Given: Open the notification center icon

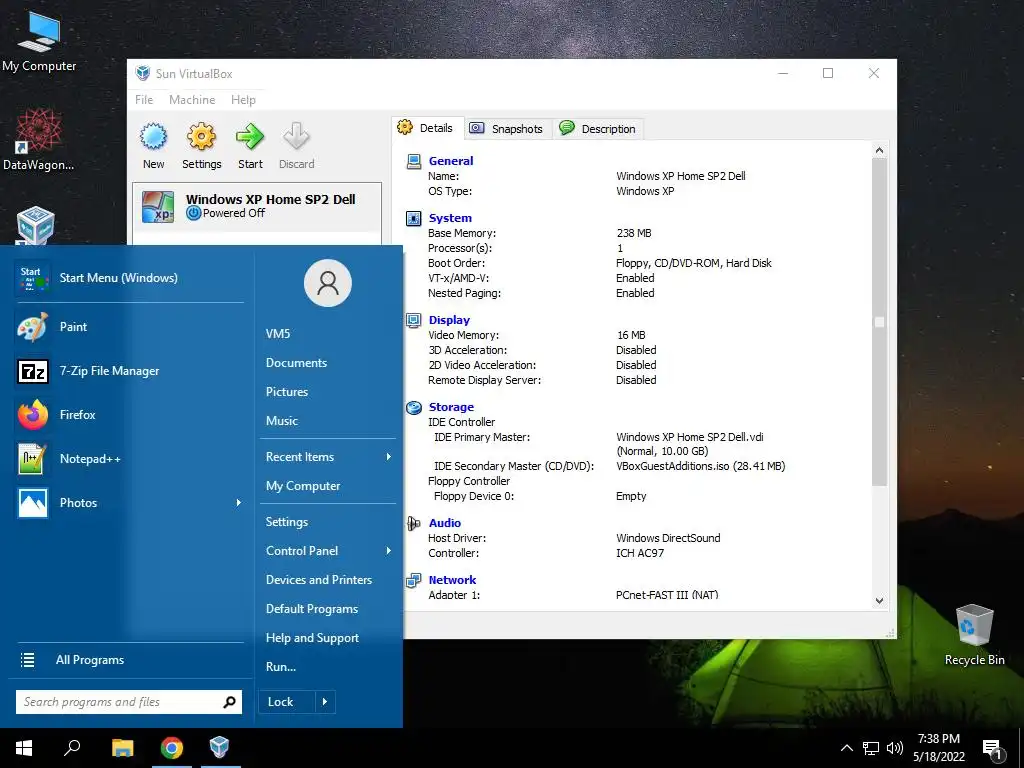Looking at the screenshot, I should pyautogui.click(x=993, y=749).
